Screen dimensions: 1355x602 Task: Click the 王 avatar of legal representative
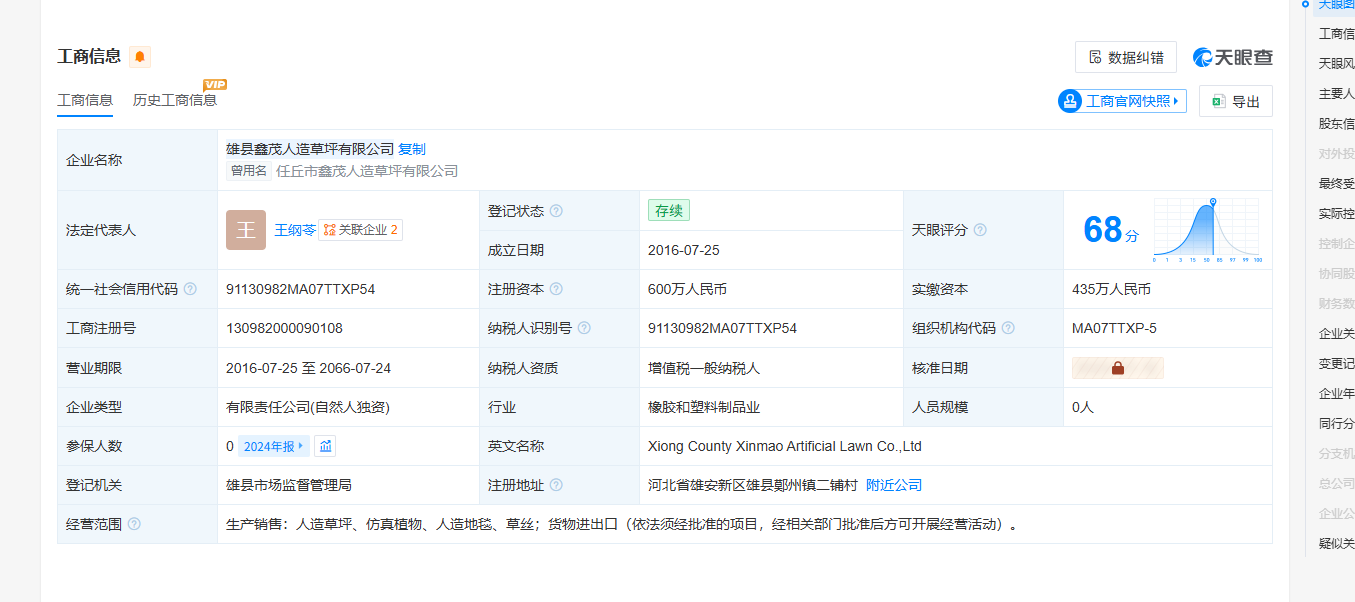[246, 230]
